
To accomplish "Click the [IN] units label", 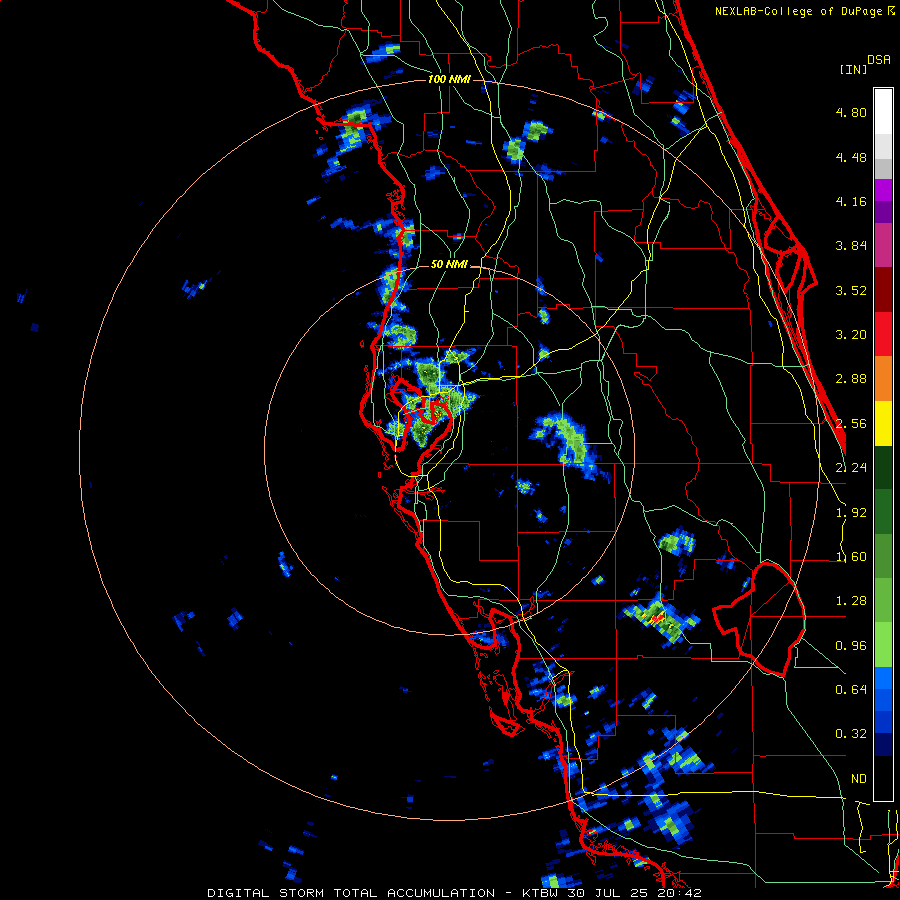I will point(853,69).
